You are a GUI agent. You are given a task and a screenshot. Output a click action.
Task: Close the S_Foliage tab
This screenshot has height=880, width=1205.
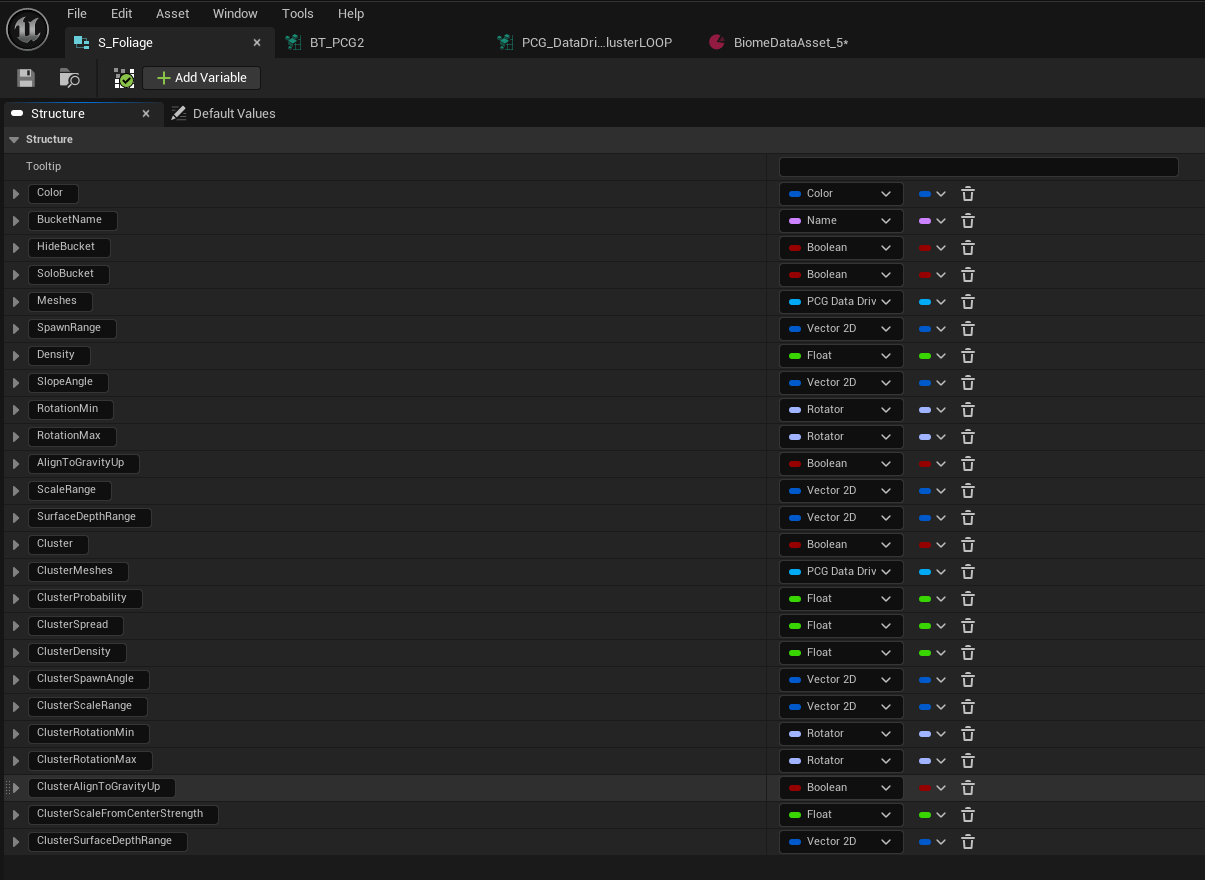coord(257,43)
